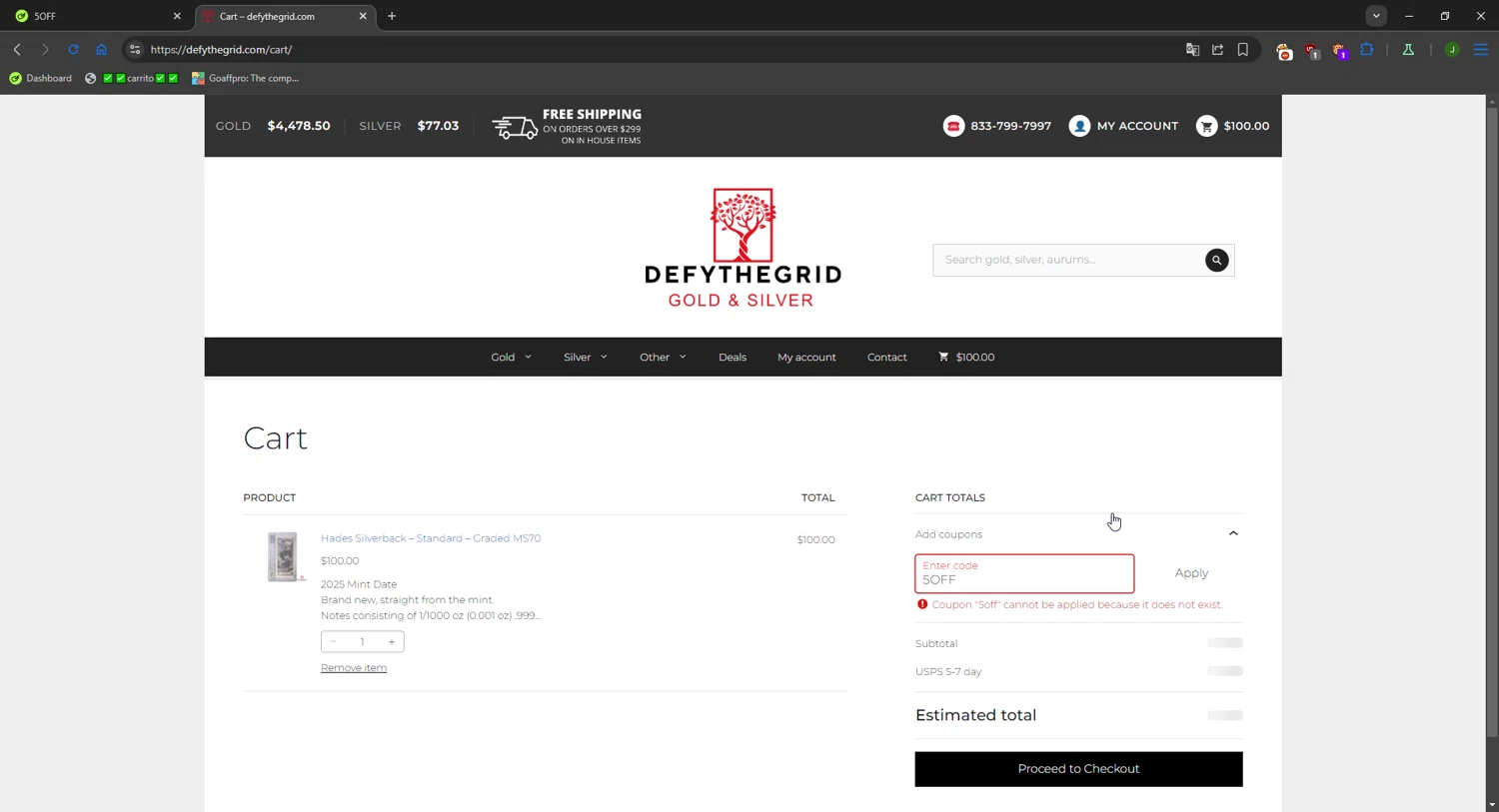Open MY ACCOUNT in the top bar
The height and width of the screenshot is (812, 1499).
[x=1123, y=126]
